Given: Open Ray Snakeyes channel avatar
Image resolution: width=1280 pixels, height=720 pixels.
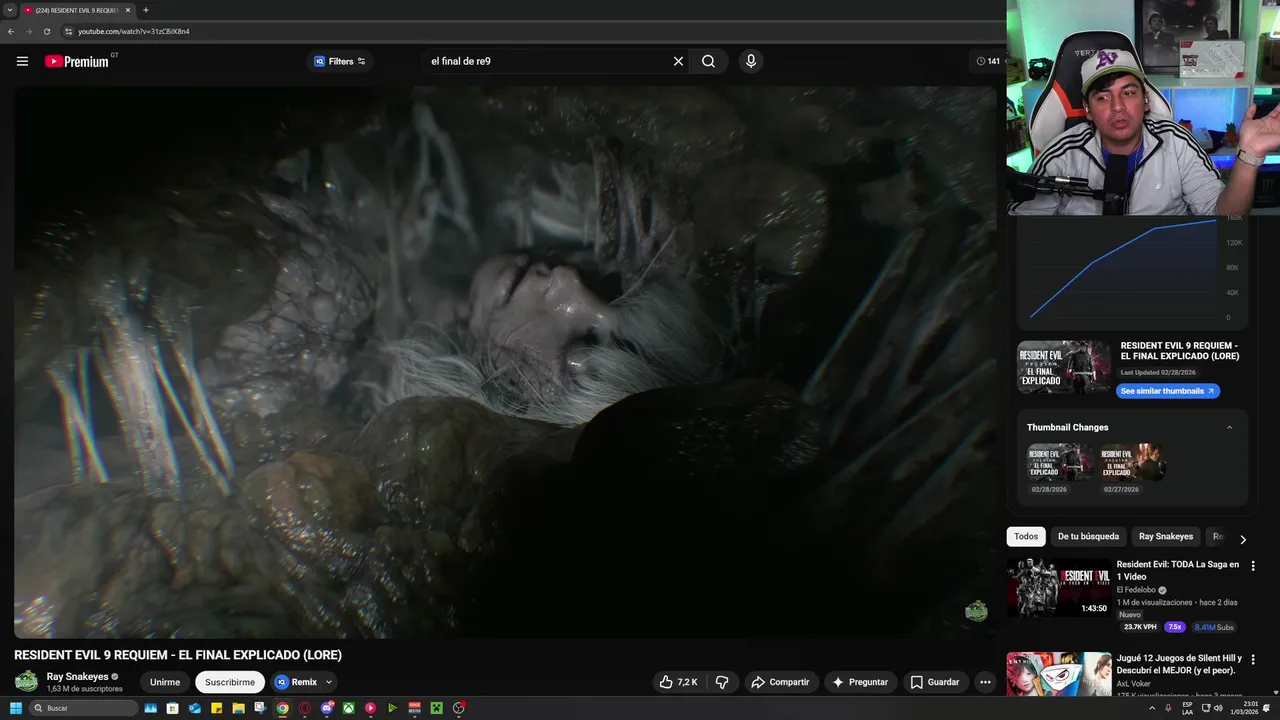Looking at the screenshot, I should coord(26,682).
